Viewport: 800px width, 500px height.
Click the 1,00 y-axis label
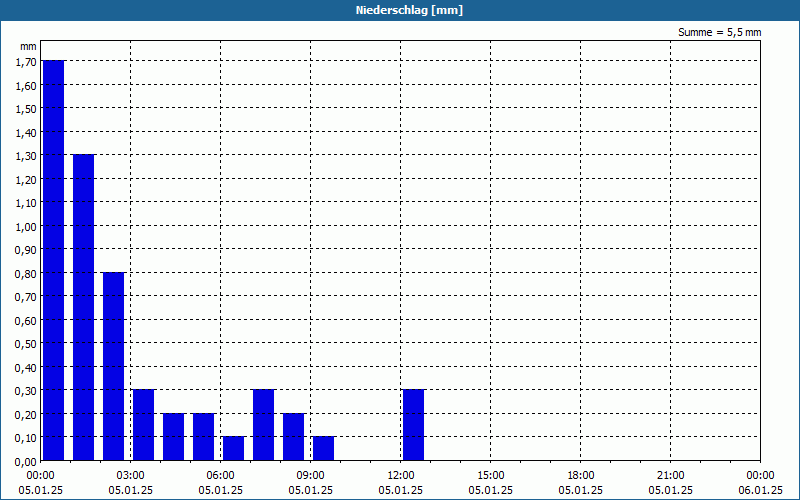coord(27,227)
